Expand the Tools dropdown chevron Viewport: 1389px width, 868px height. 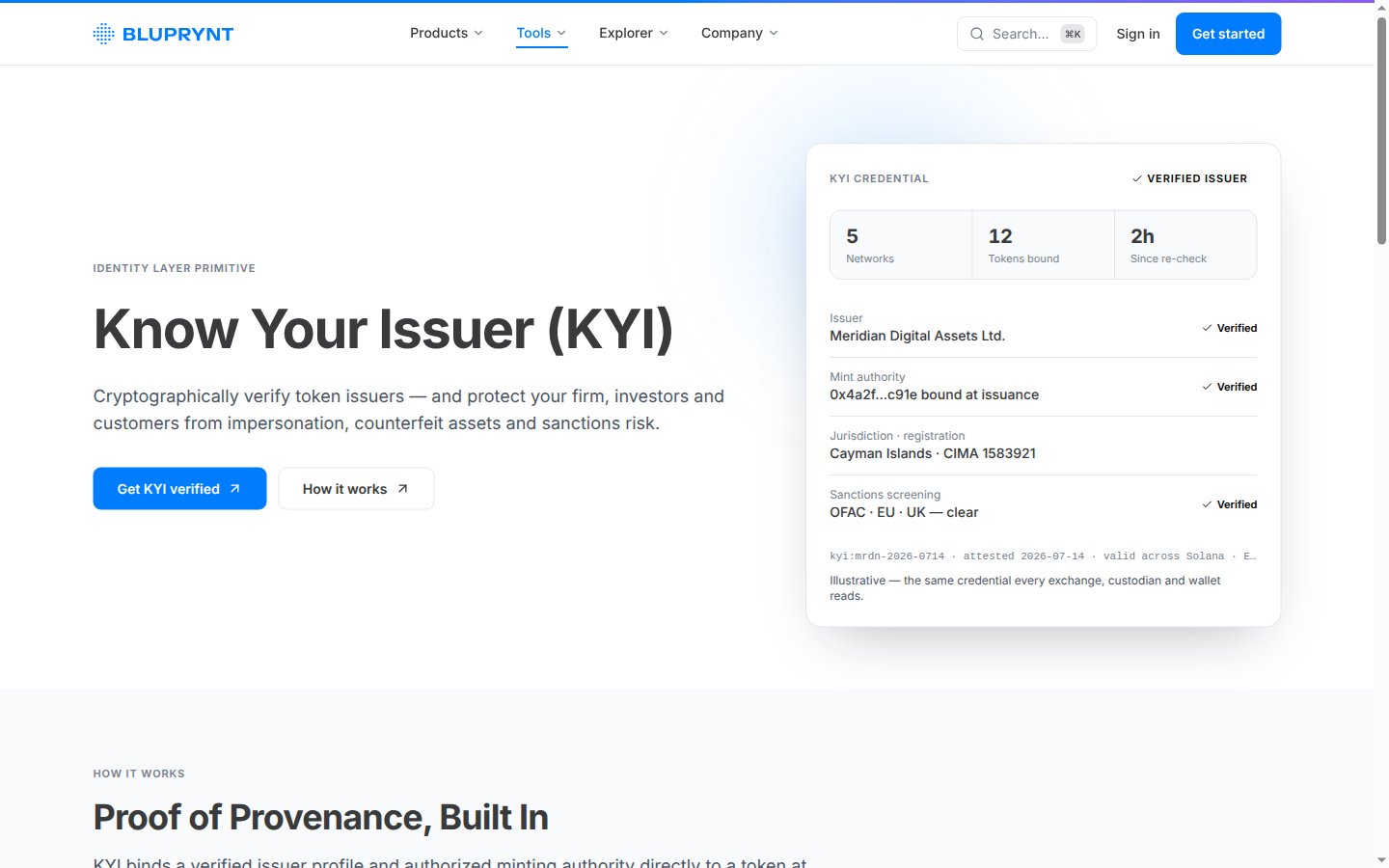point(561,33)
